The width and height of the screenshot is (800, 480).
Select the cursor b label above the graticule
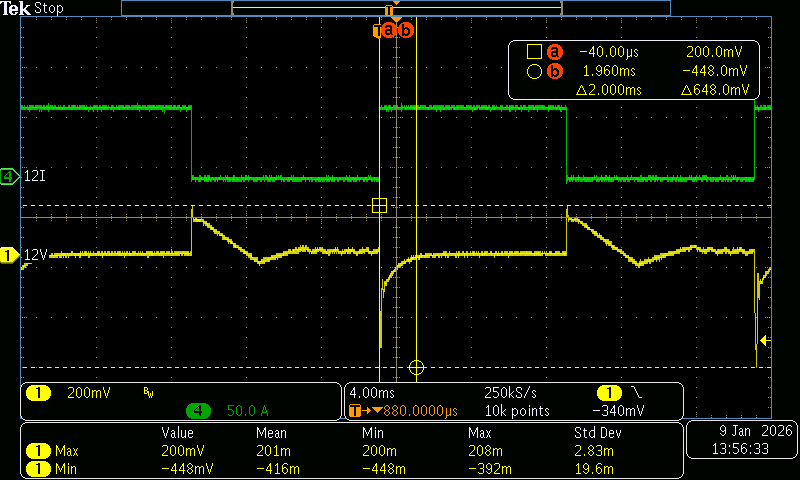click(x=405, y=30)
